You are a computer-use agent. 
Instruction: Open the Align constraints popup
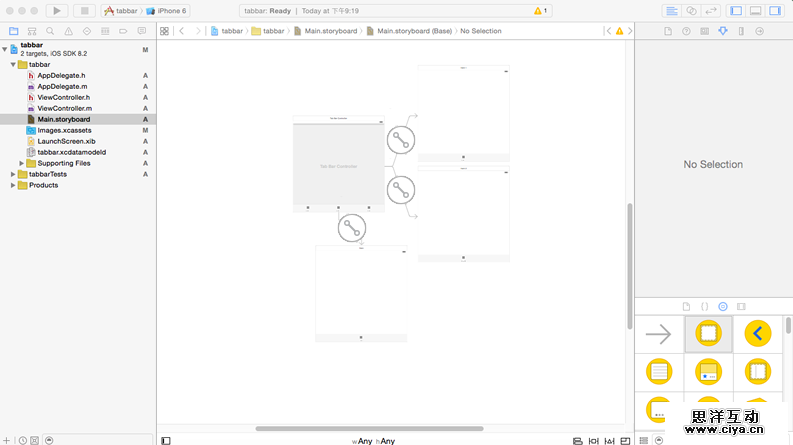(x=578, y=441)
